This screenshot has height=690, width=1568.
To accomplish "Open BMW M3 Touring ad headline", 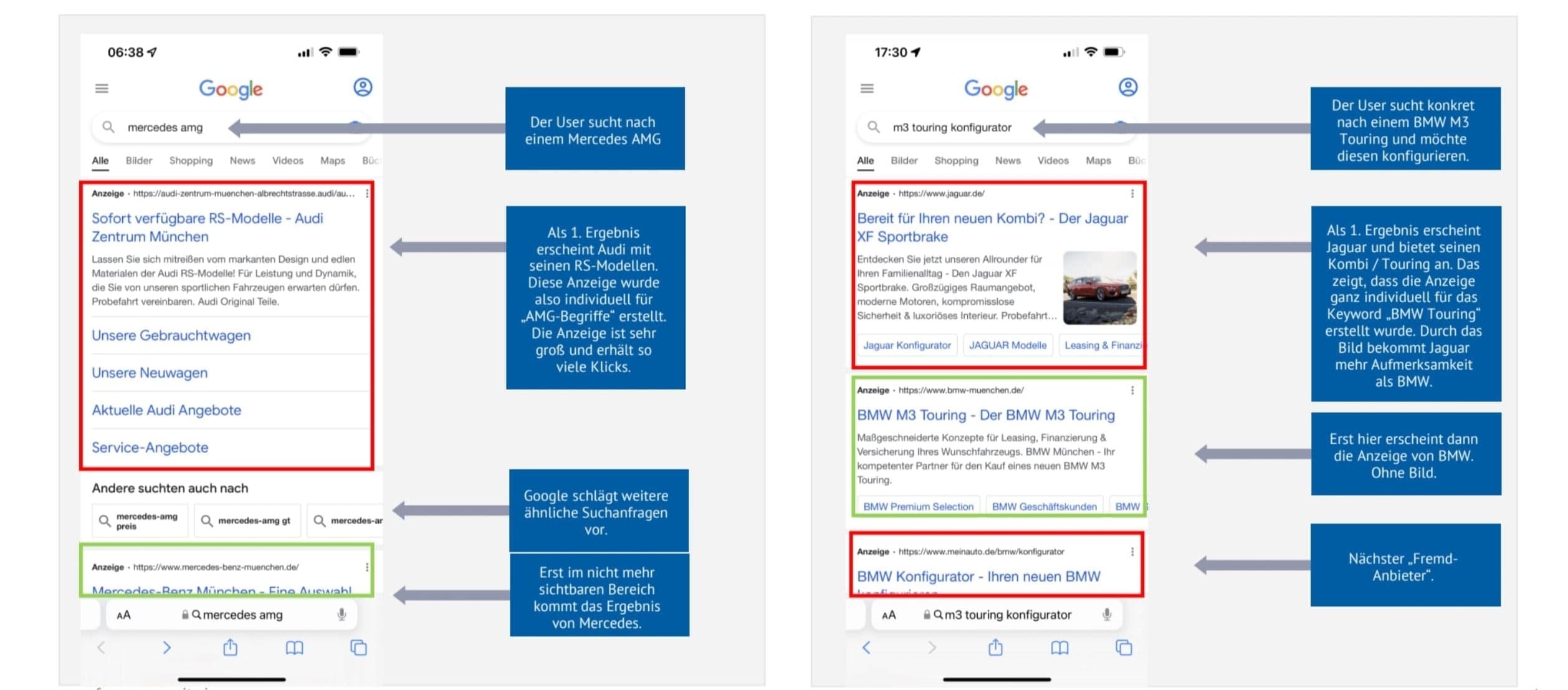I will pos(986,415).
